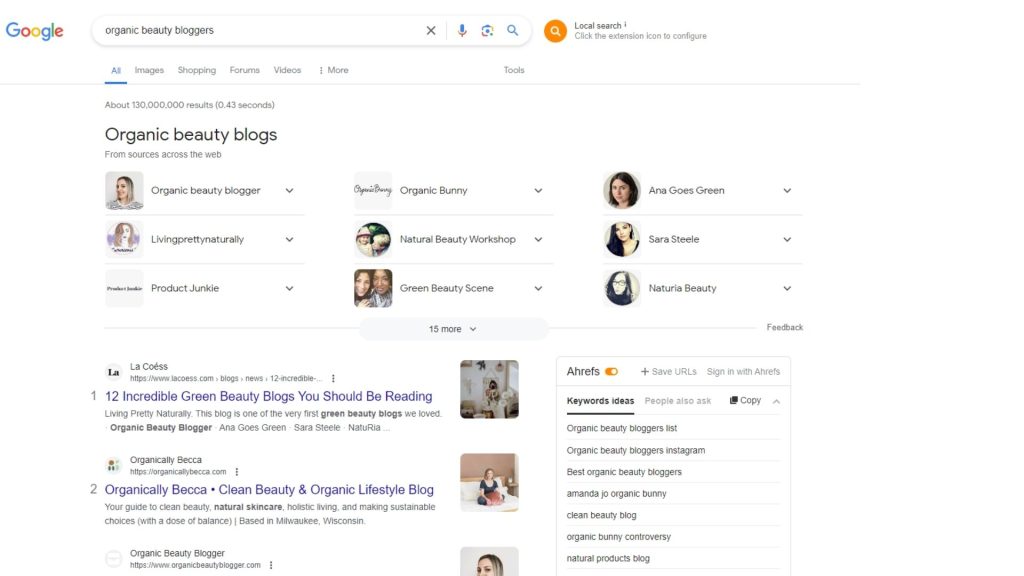Copy Ahrefs keyword ideas

[745, 400]
